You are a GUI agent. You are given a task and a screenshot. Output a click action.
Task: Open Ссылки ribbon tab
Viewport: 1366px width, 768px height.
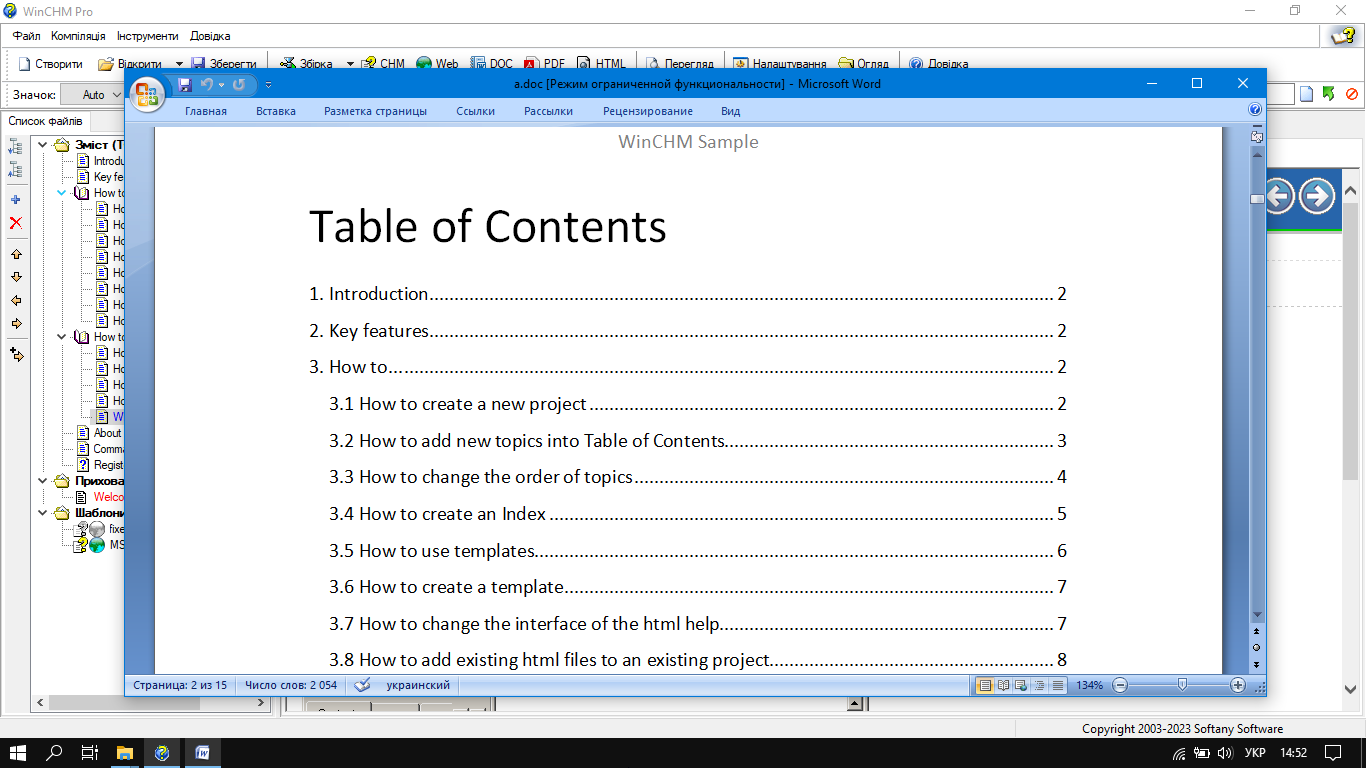tap(476, 111)
